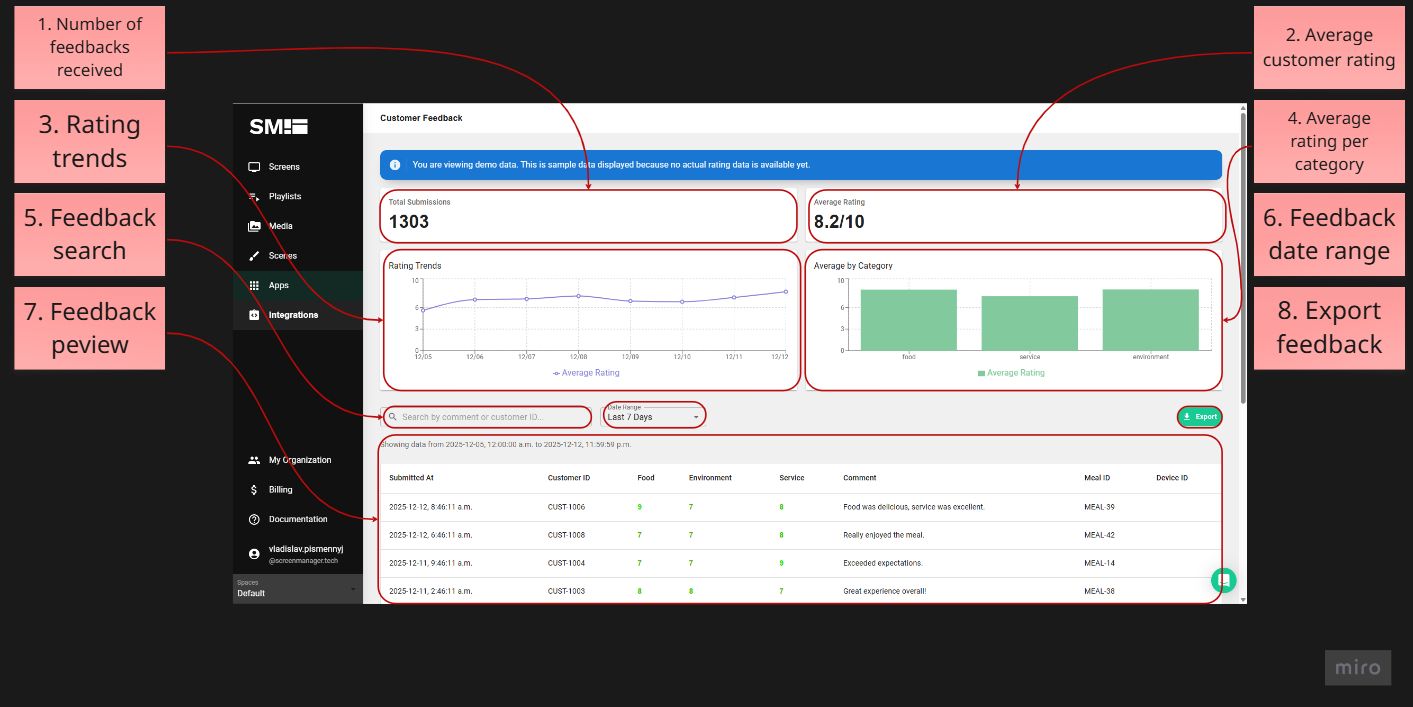
Task: Click the search by comment or customer ID field
Action: coord(489,417)
